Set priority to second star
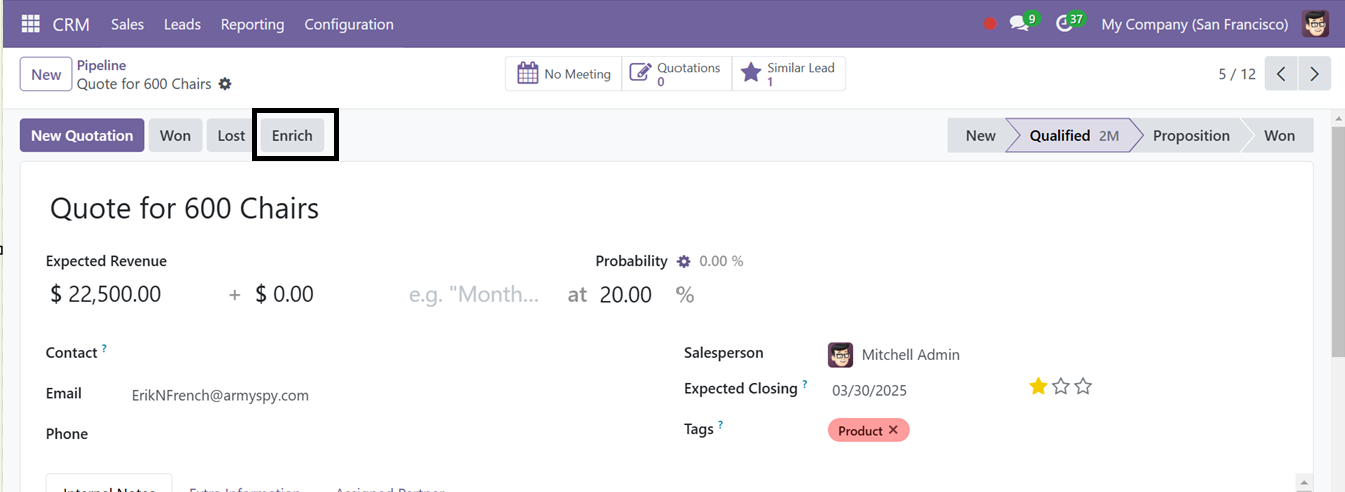The height and width of the screenshot is (492, 1345). point(1061,386)
